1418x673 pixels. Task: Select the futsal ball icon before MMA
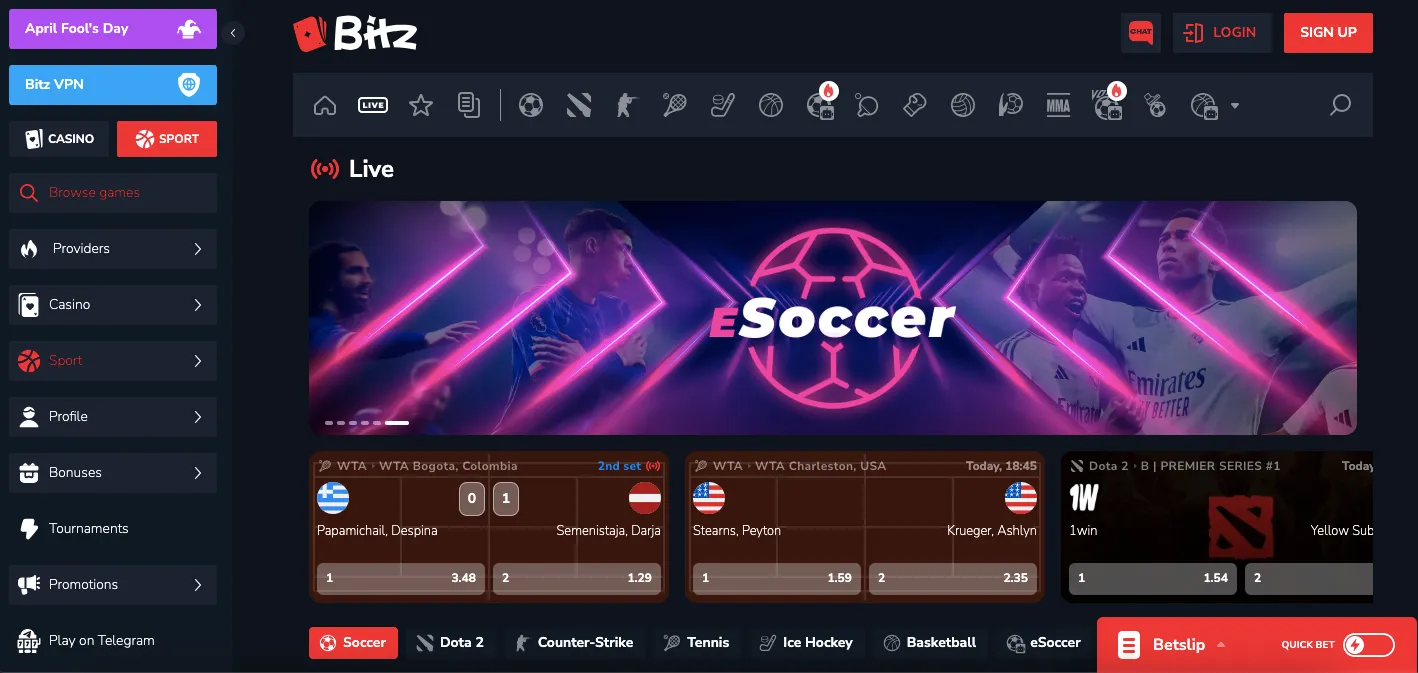tap(1011, 105)
